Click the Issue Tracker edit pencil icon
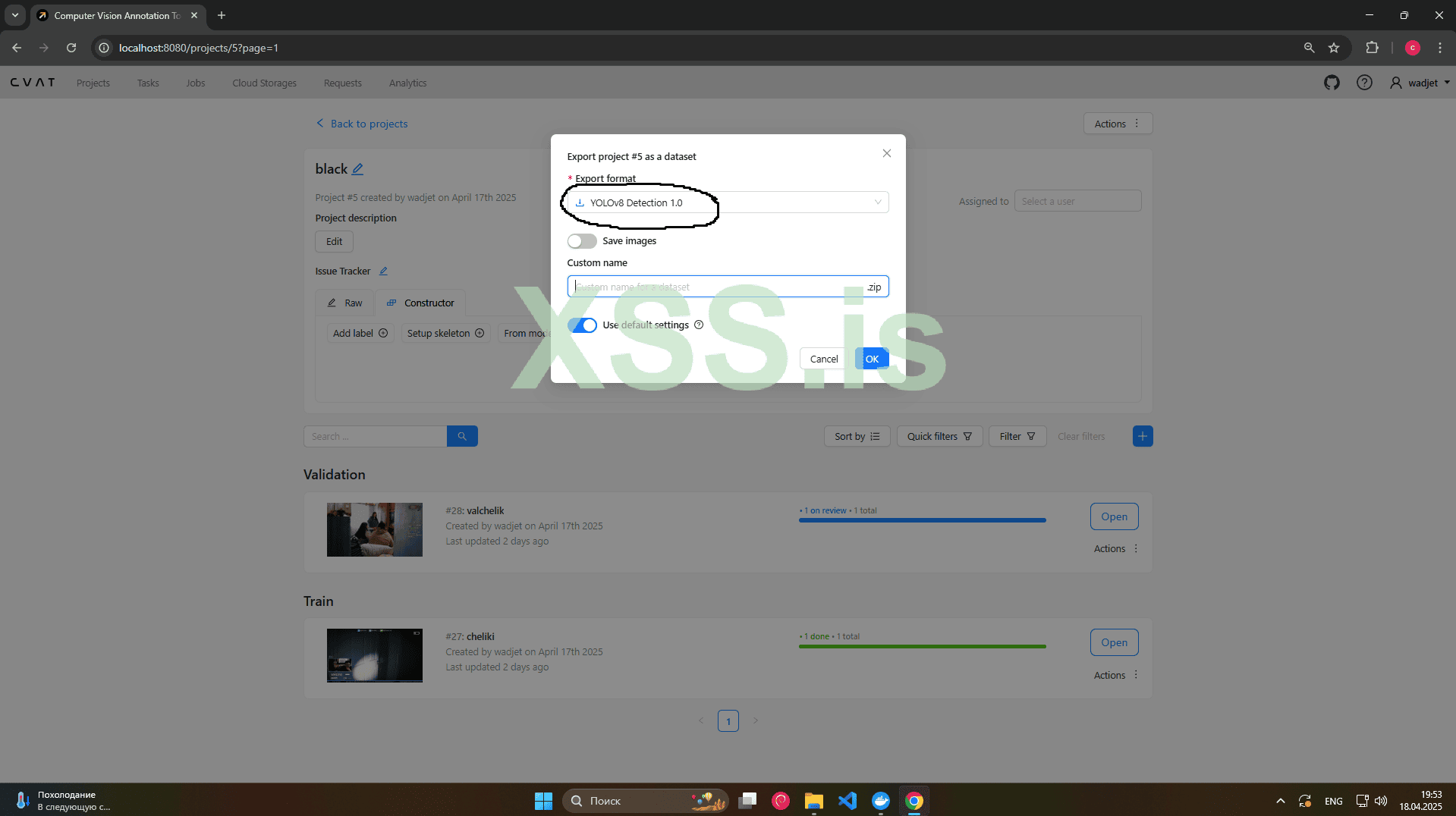This screenshot has height=816, width=1456. tap(383, 271)
